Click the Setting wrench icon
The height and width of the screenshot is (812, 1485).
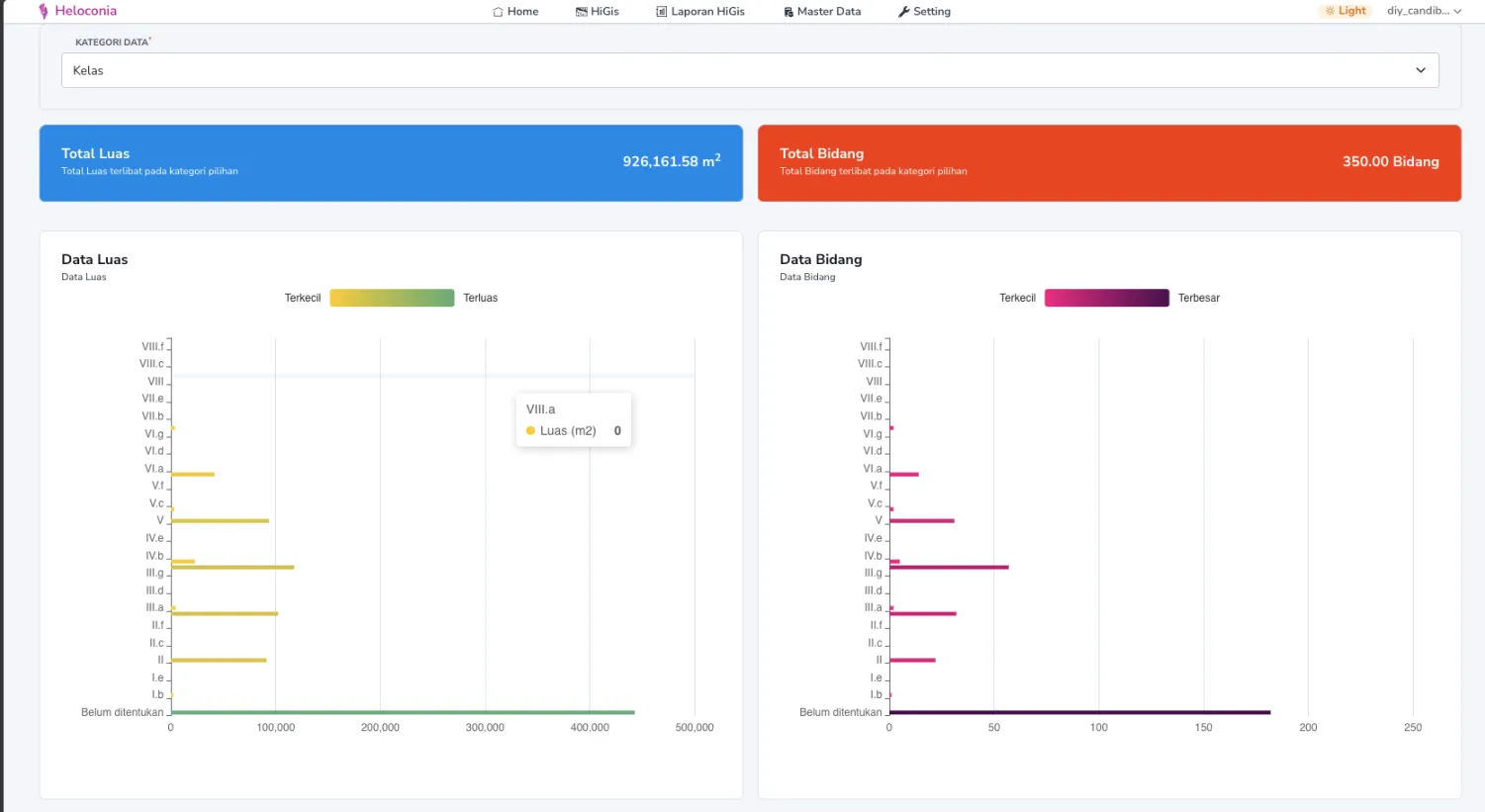tap(903, 12)
